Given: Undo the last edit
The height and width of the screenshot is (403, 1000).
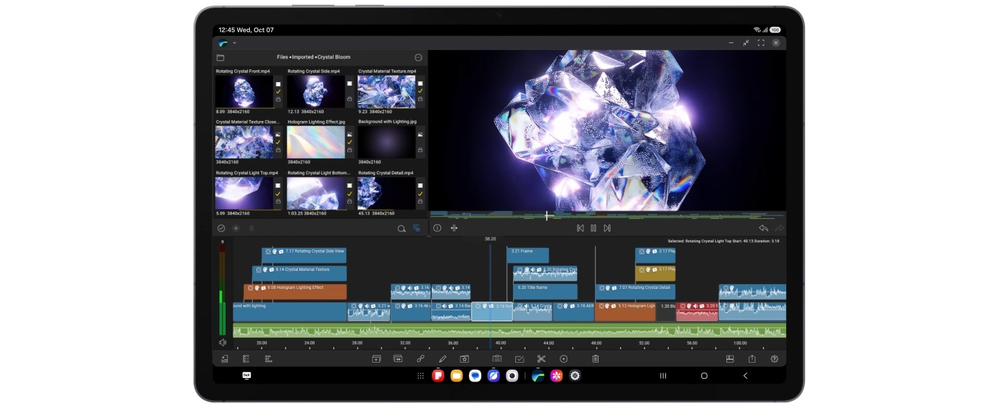Looking at the screenshot, I should tap(763, 228).
